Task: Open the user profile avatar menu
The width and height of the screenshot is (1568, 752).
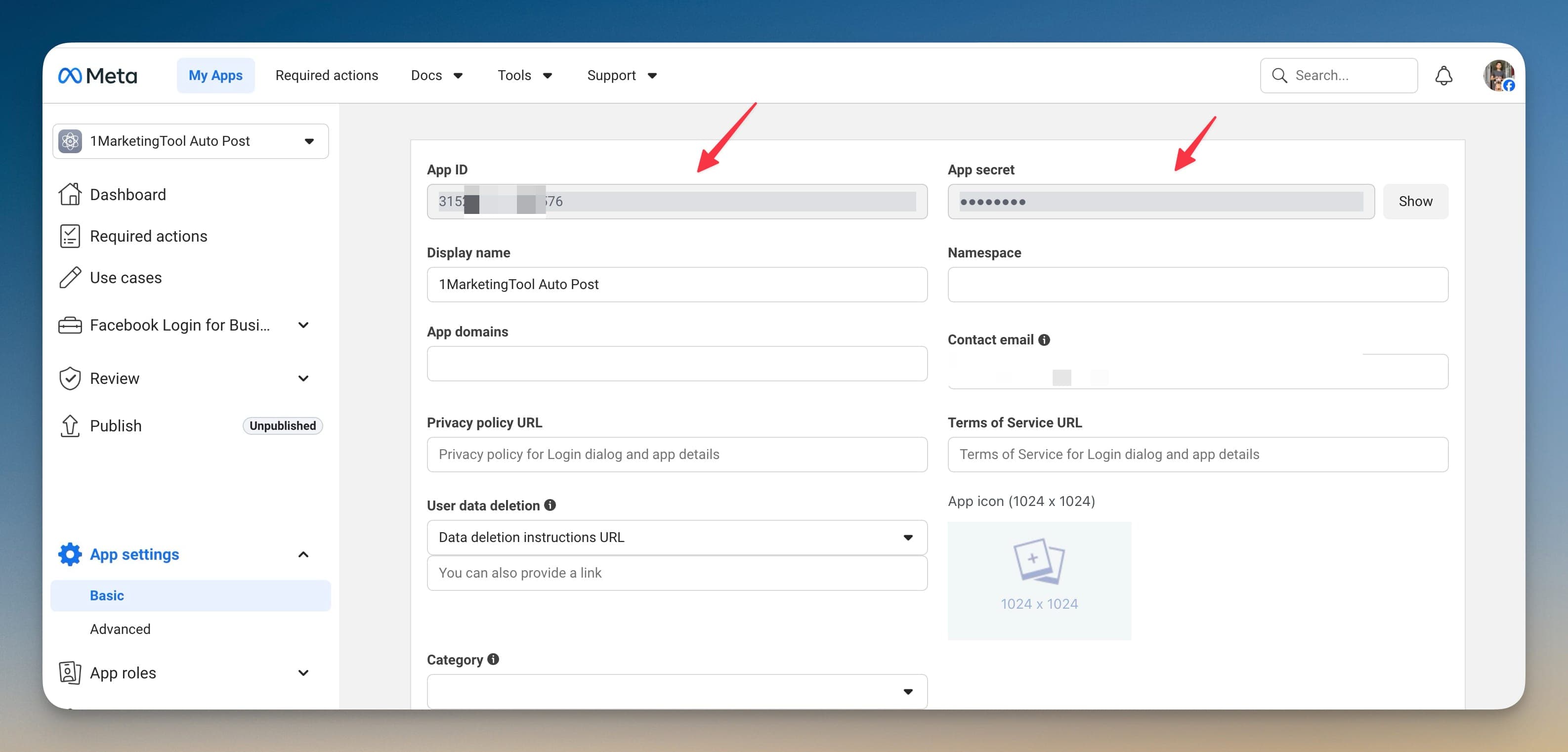Action: point(1499,76)
